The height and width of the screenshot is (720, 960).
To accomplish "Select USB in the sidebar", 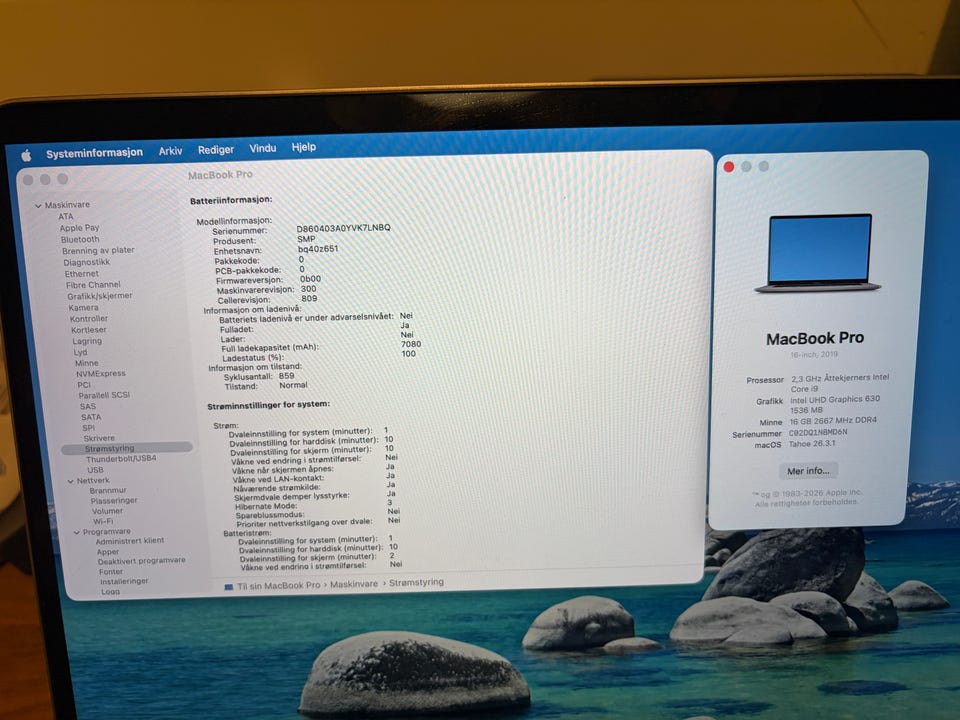I will (95, 470).
